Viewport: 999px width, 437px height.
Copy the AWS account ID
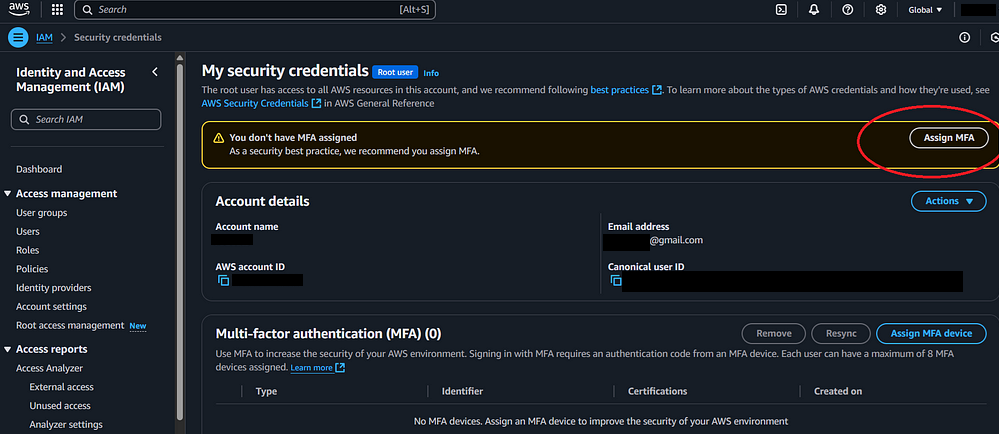(224, 281)
